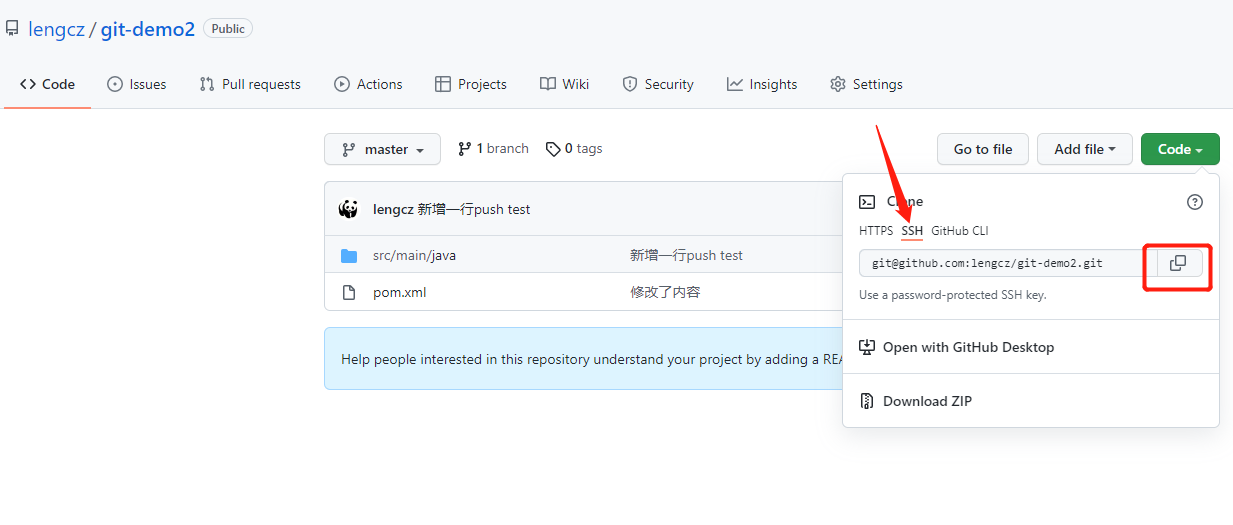Open the Issues tab
The height and width of the screenshot is (525, 1233).
point(137,84)
